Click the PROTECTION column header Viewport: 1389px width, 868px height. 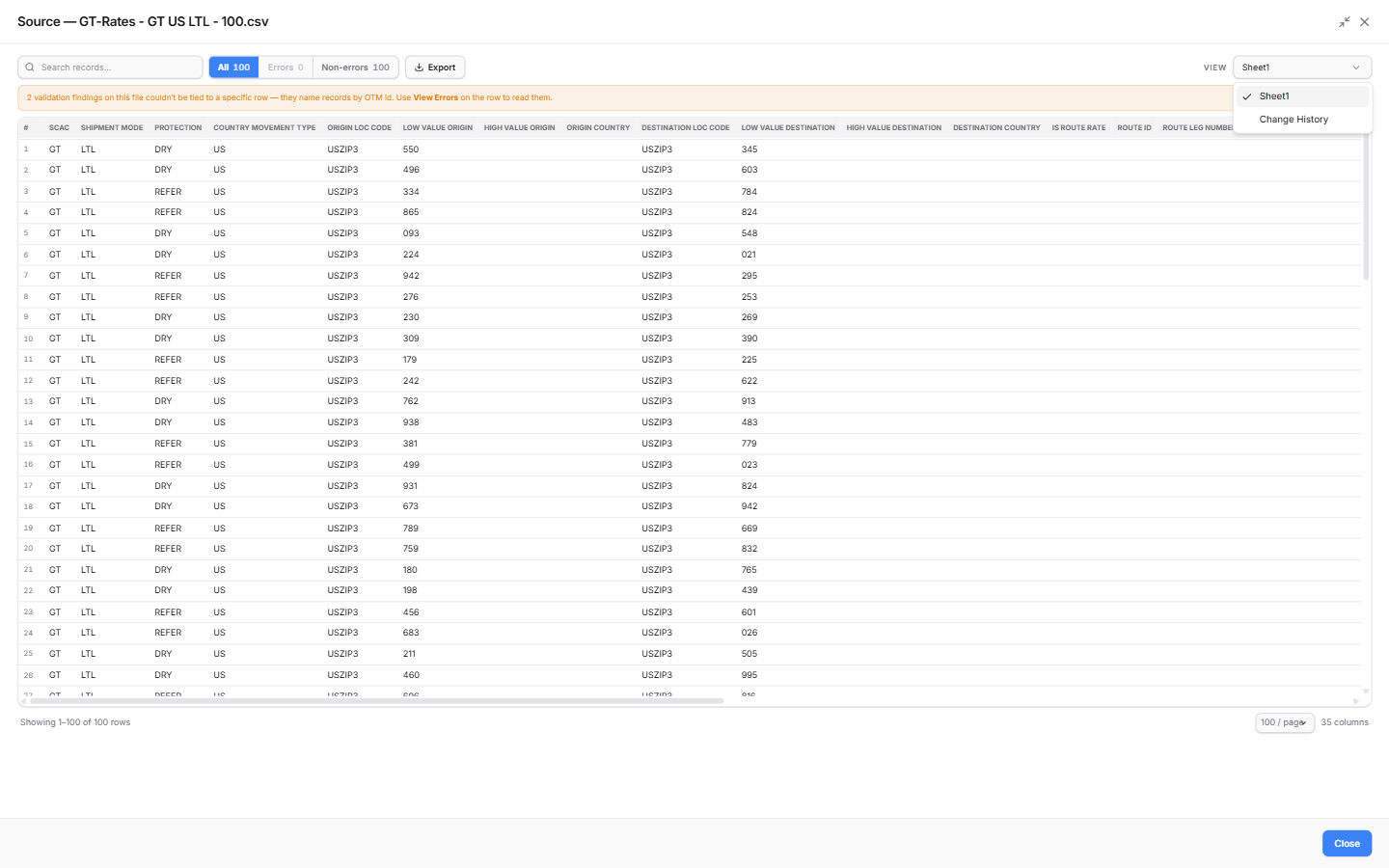(178, 127)
